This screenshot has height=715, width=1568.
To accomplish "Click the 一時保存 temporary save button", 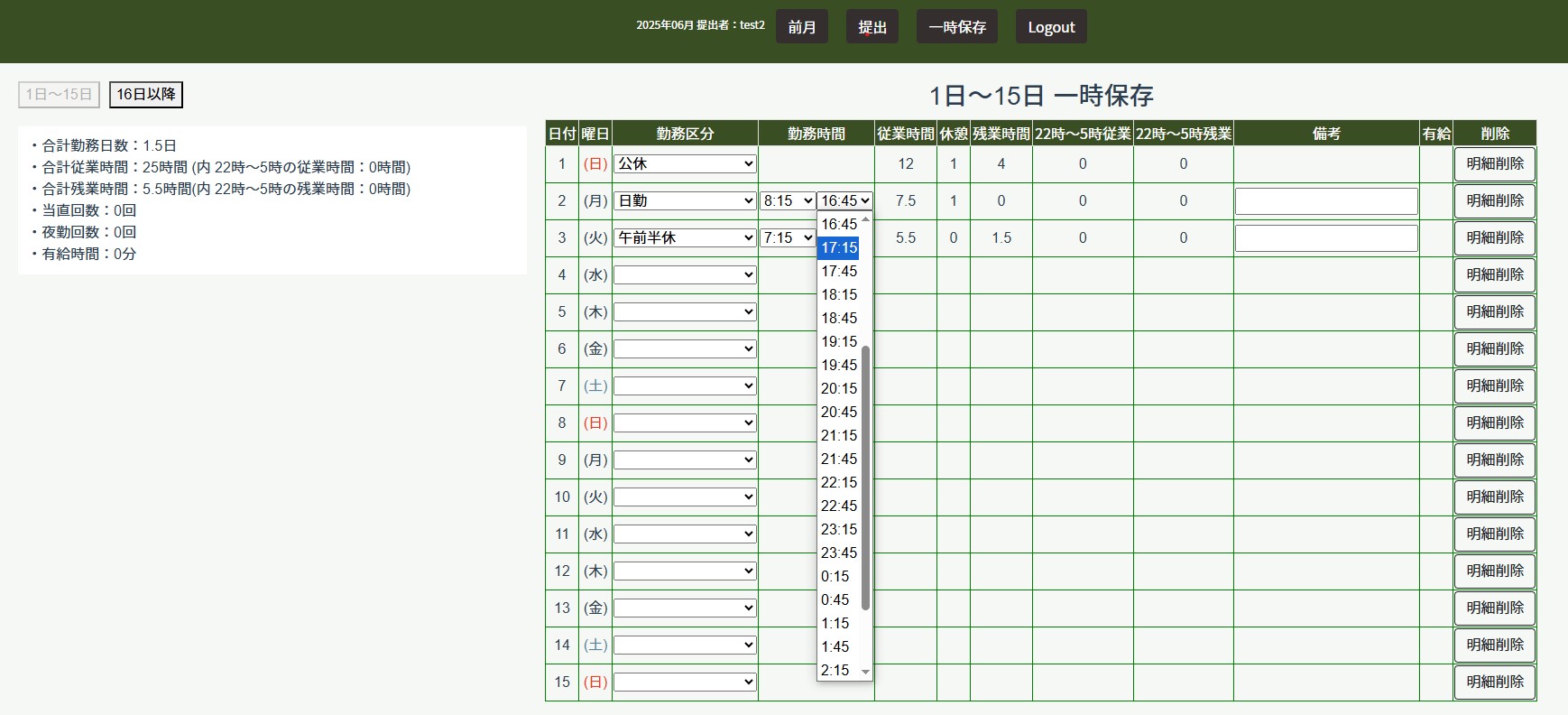I will click(956, 27).
